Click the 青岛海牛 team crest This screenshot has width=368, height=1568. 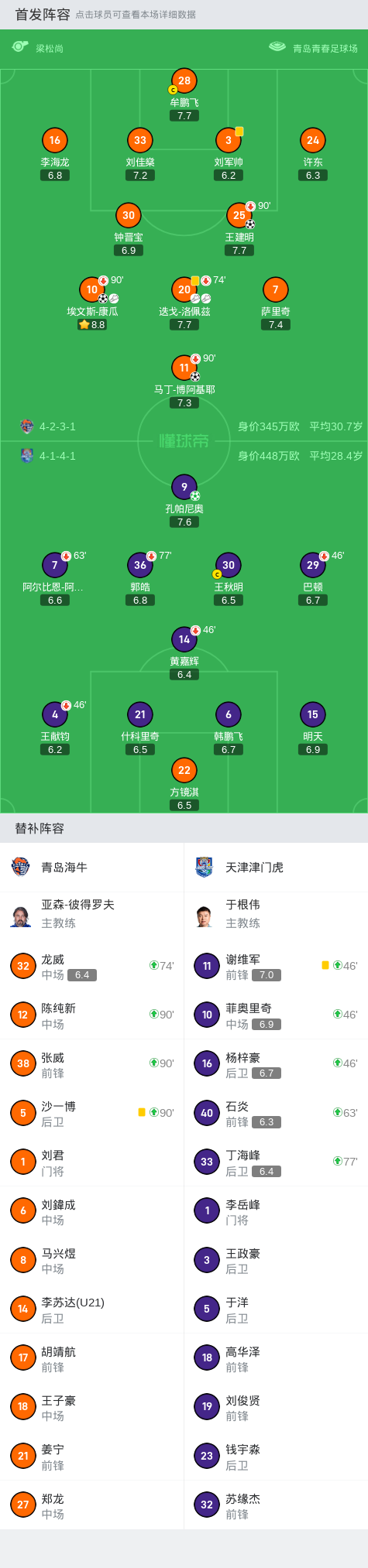tap(20, 867)
